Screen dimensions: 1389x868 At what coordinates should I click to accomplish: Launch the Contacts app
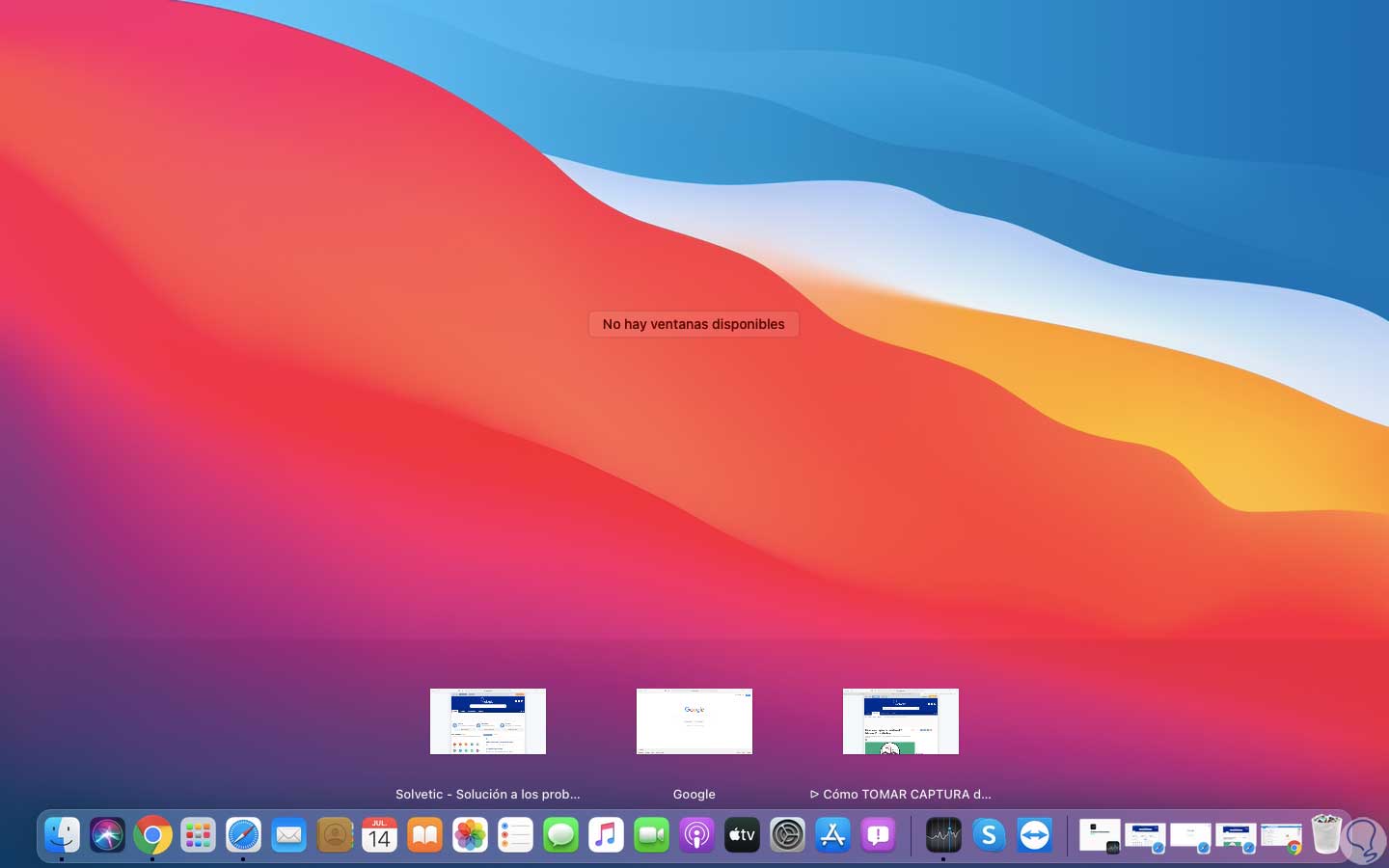(x=335, y=835)
